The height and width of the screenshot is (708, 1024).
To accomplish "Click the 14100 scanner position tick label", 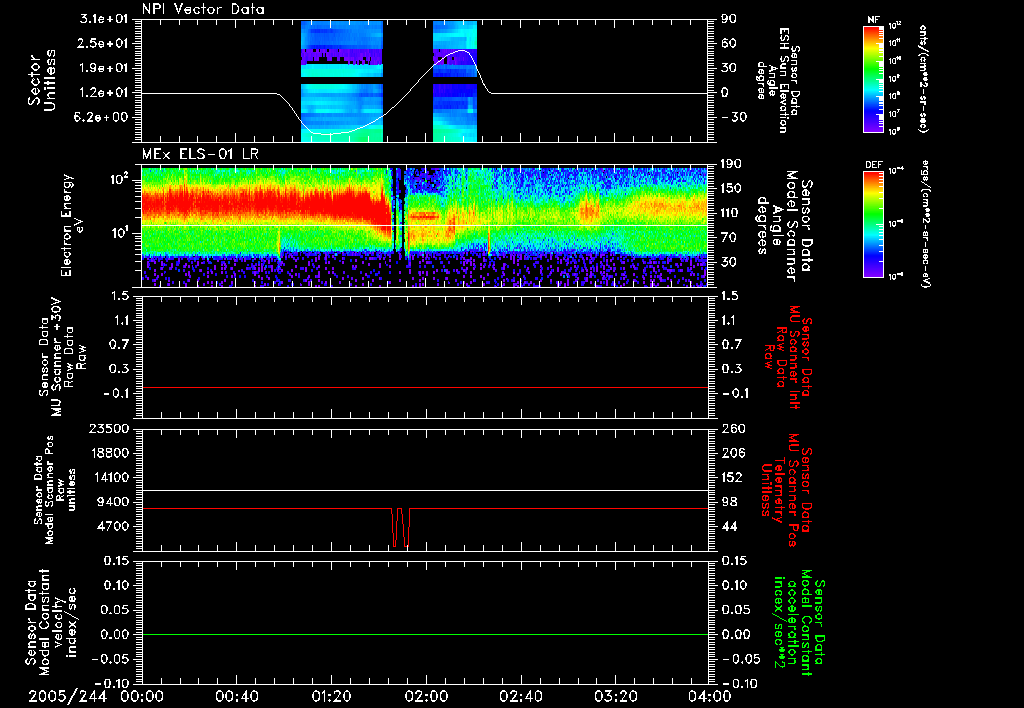I will click(110, 477).
